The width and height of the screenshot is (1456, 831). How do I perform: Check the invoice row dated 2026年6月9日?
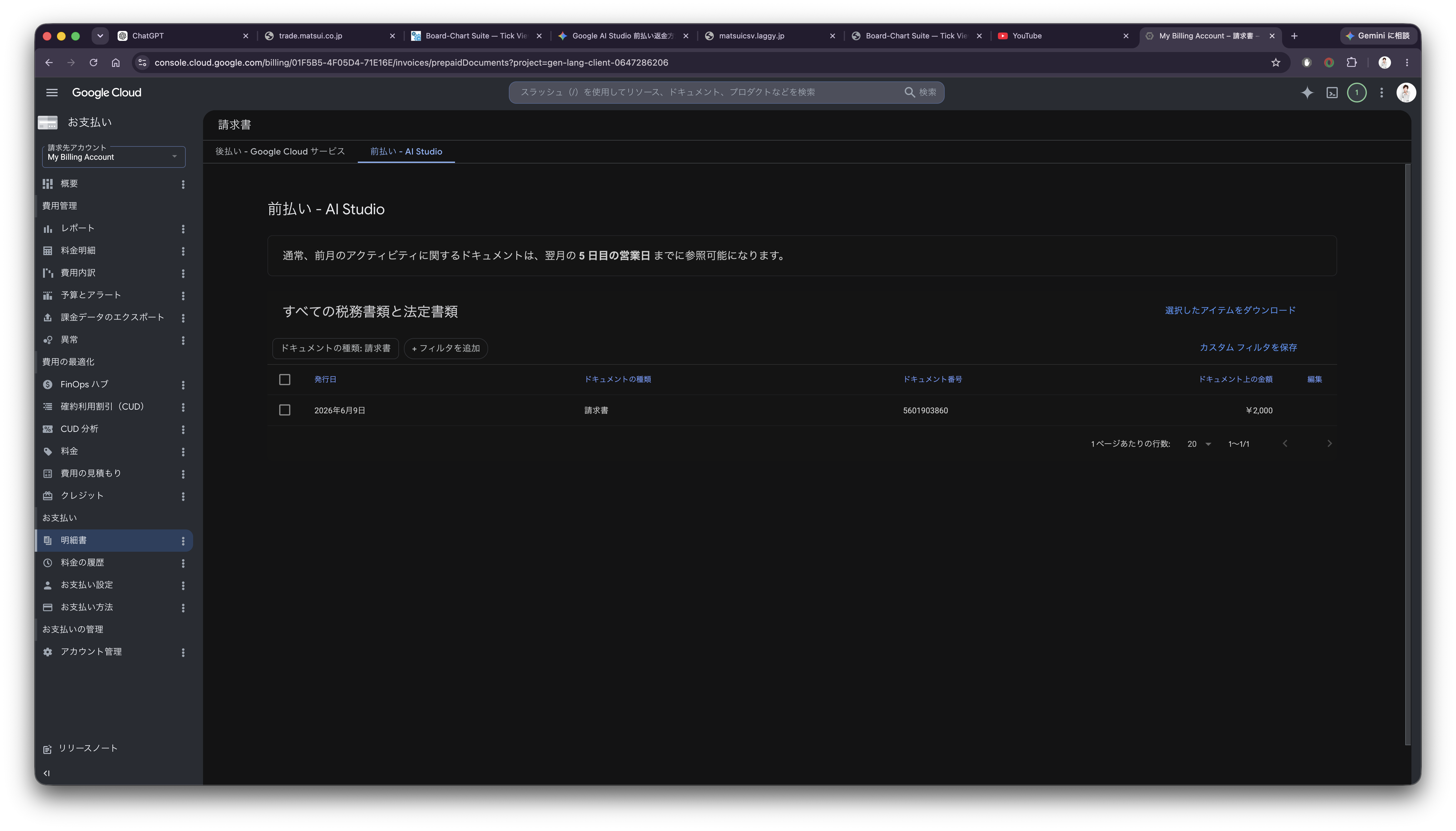285,410
